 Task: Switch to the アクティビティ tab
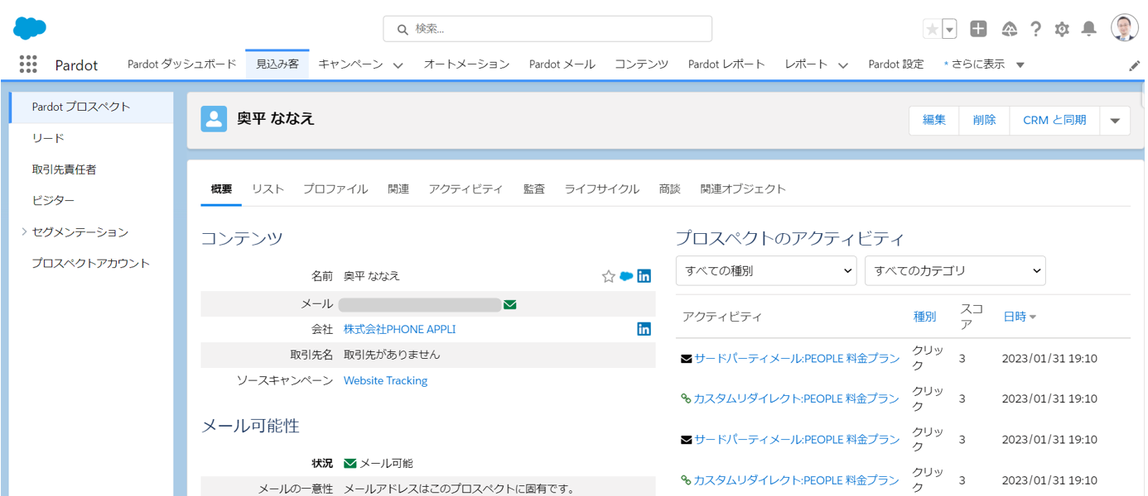pos(466,188)
